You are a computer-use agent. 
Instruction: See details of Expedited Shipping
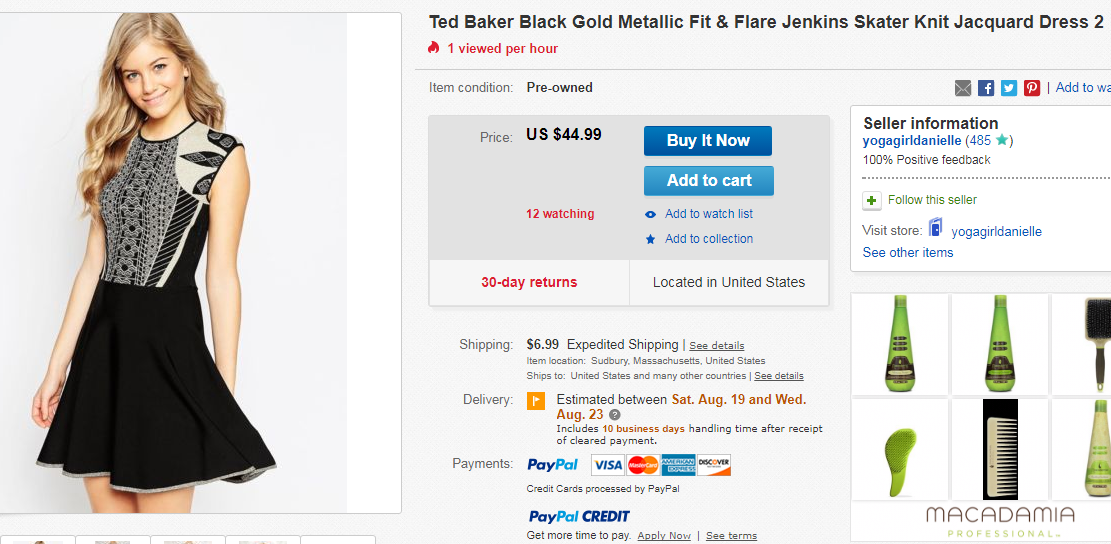(716, 346)
